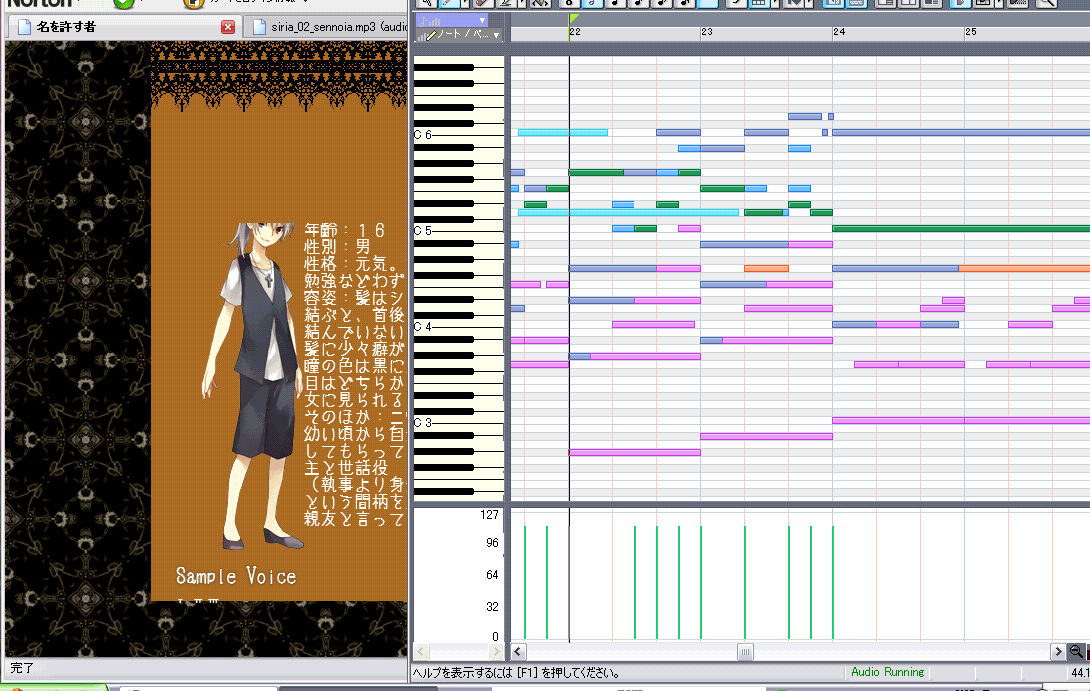Jump to measure 25 on the ruler
Screen dimensions: 1090x691
click(x=970, y=32)
